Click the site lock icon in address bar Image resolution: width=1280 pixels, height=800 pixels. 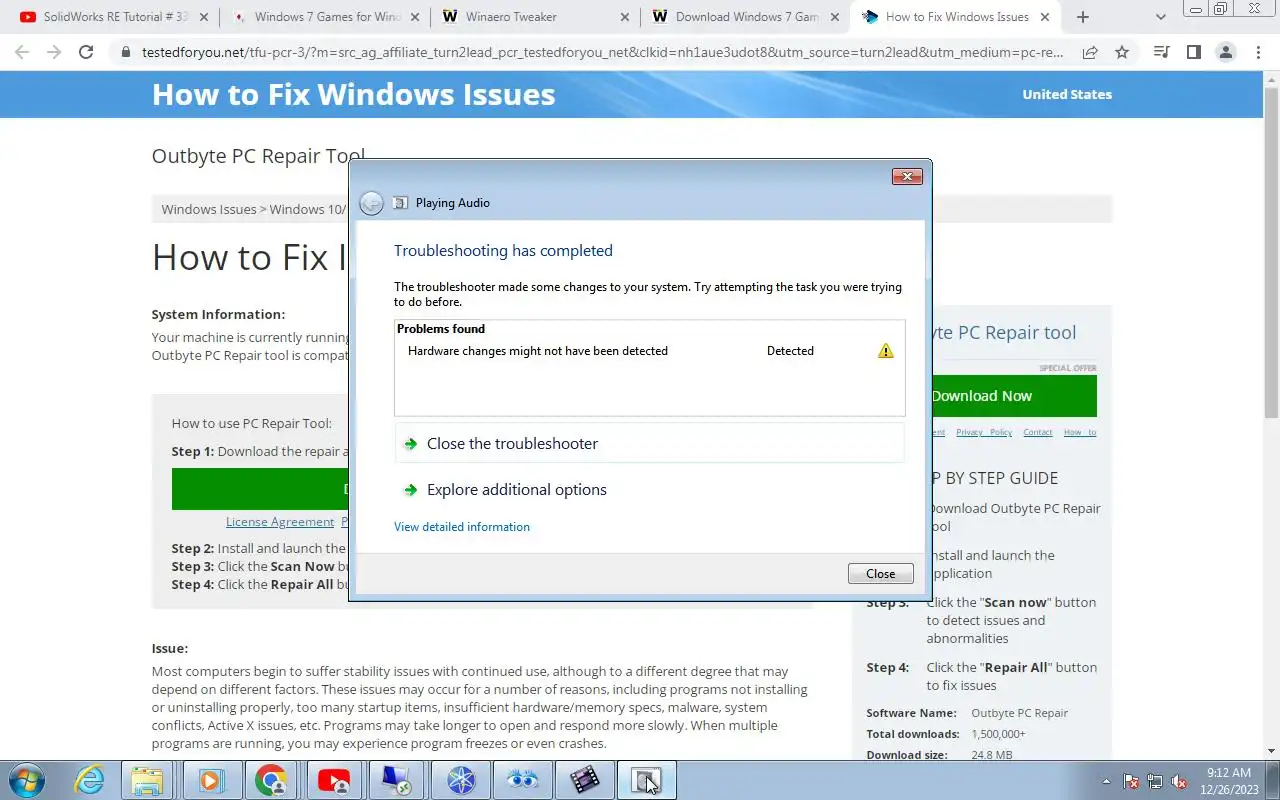click(125, 52)
